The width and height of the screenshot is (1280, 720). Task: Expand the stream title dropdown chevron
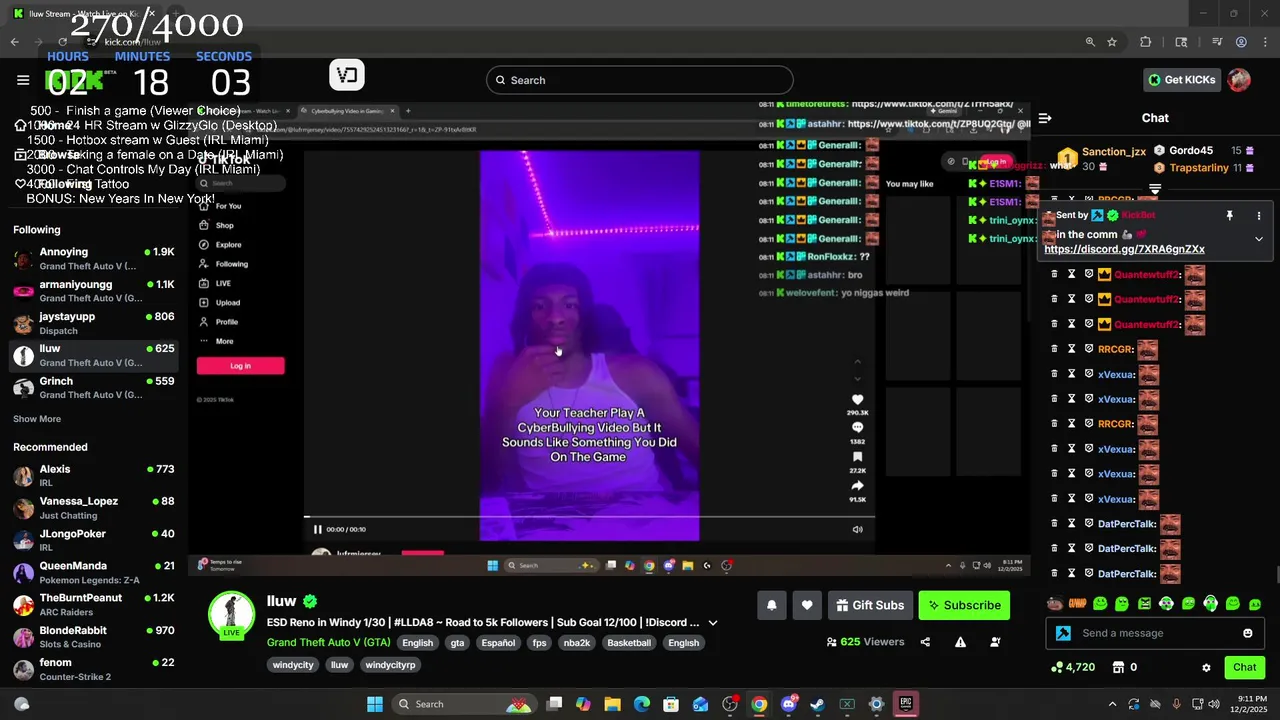pos(713,622)
